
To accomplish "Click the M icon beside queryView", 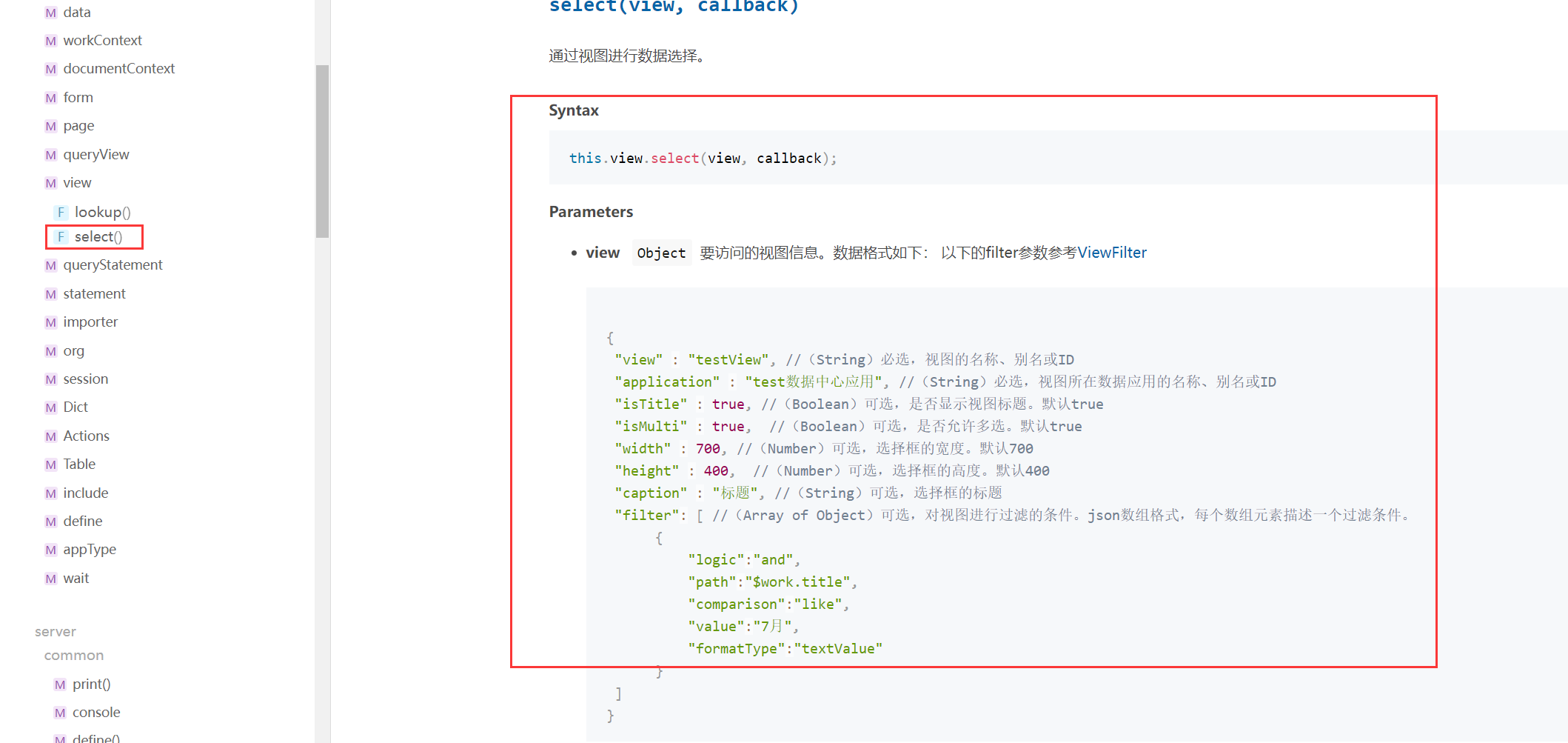I will click(x=50, y=155).
